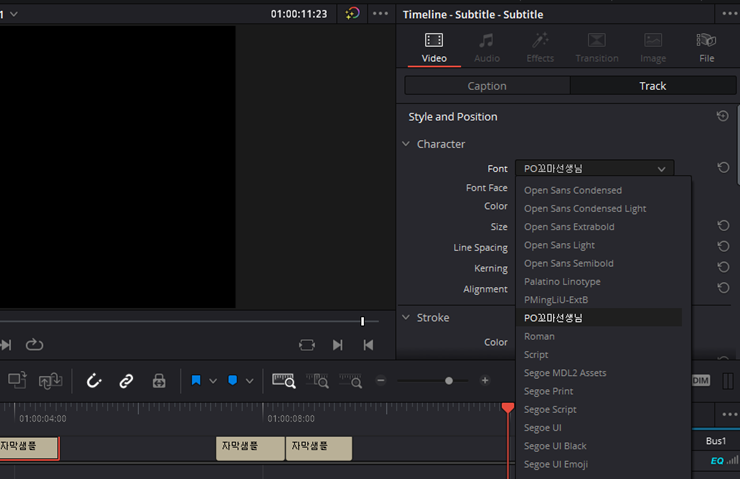Choose Segoe UI Emoji font
This screenshot has width=740, height=479.
(599, 464)
